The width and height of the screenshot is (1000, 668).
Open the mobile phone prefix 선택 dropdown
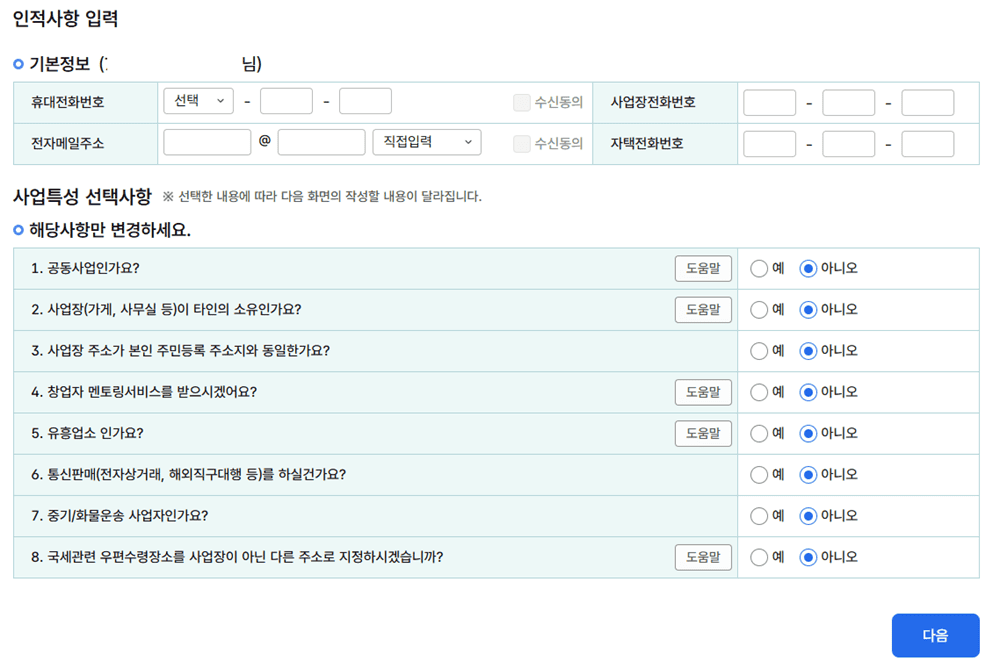198,101
